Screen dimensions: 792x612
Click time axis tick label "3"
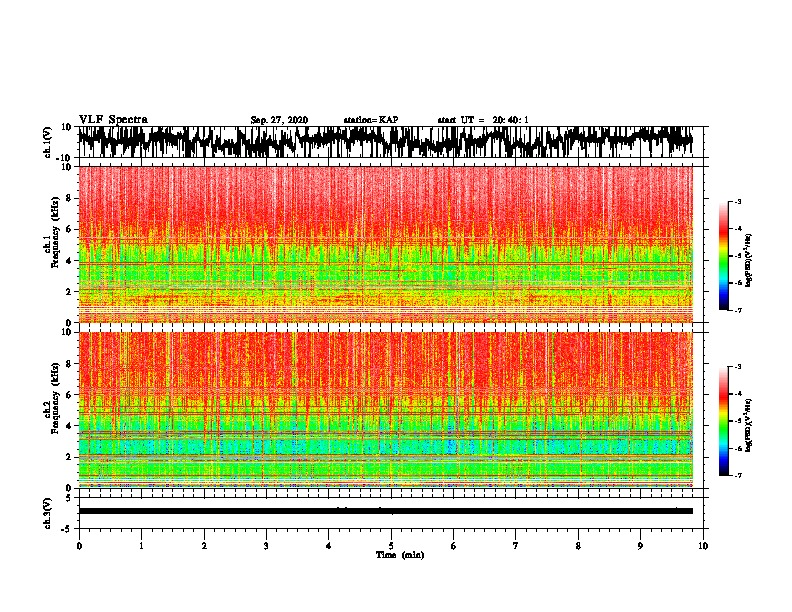click(x=266, y=546)
